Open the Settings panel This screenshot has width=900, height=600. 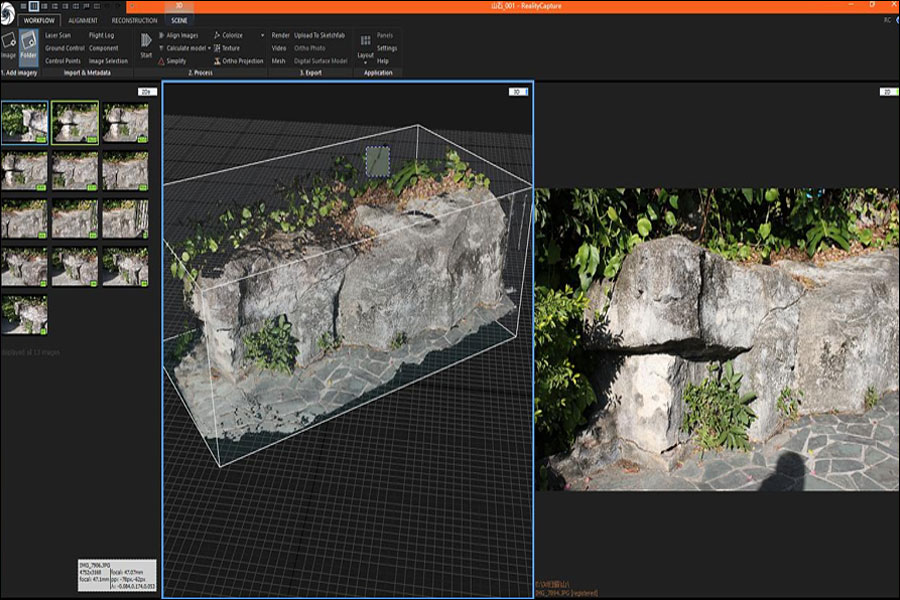pos(386,47)
